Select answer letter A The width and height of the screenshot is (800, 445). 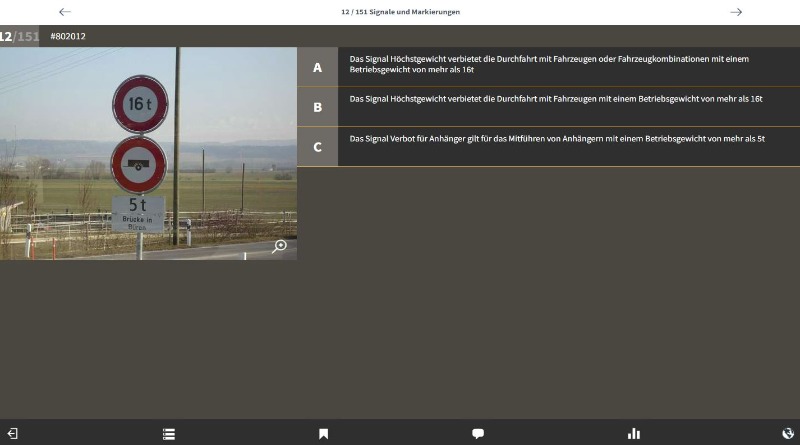pos(317,67)
